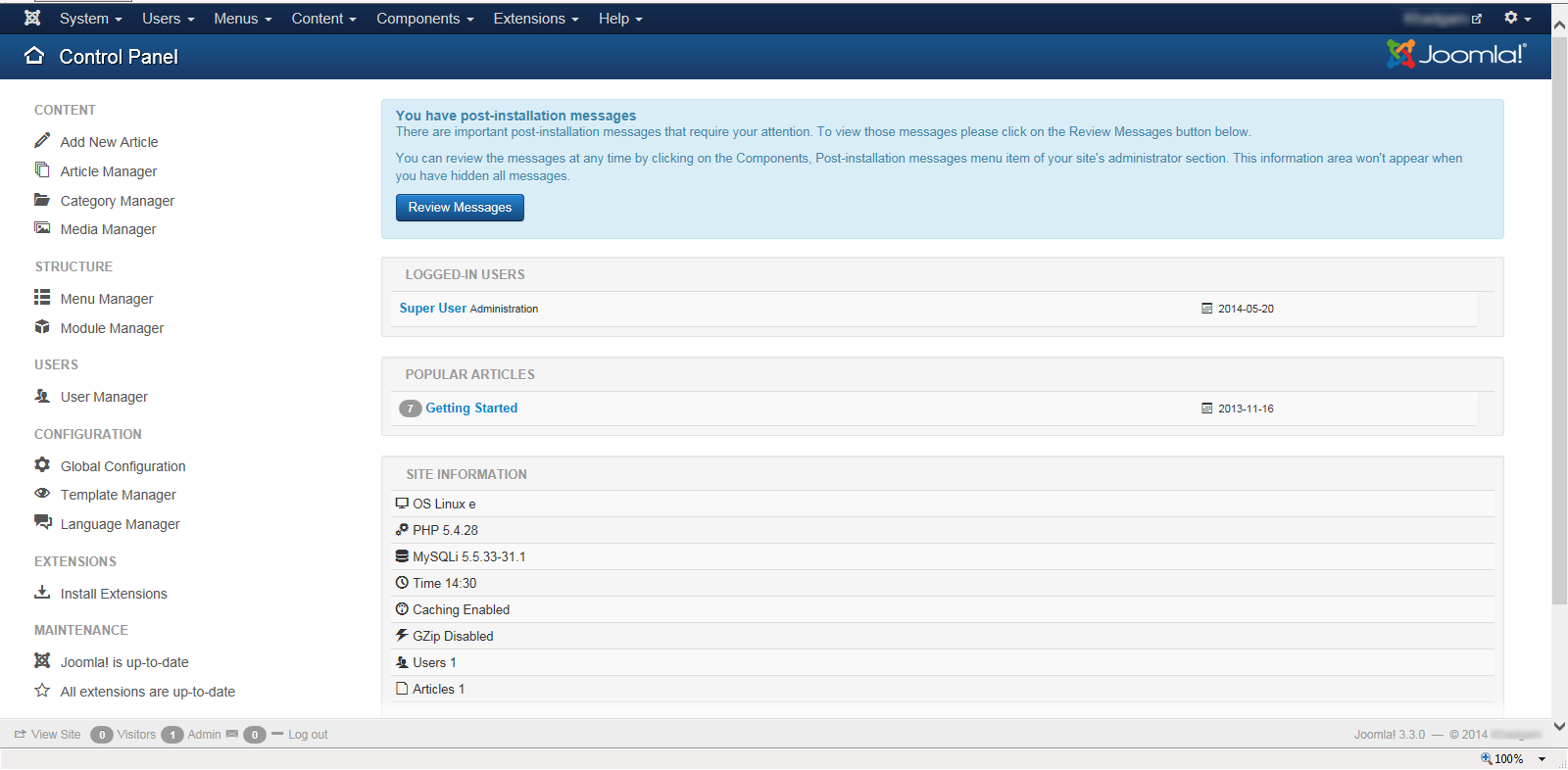Open the Users dropdown menu
The width and height of the screenshot is (1568, 770).
(x=169, y=19)
